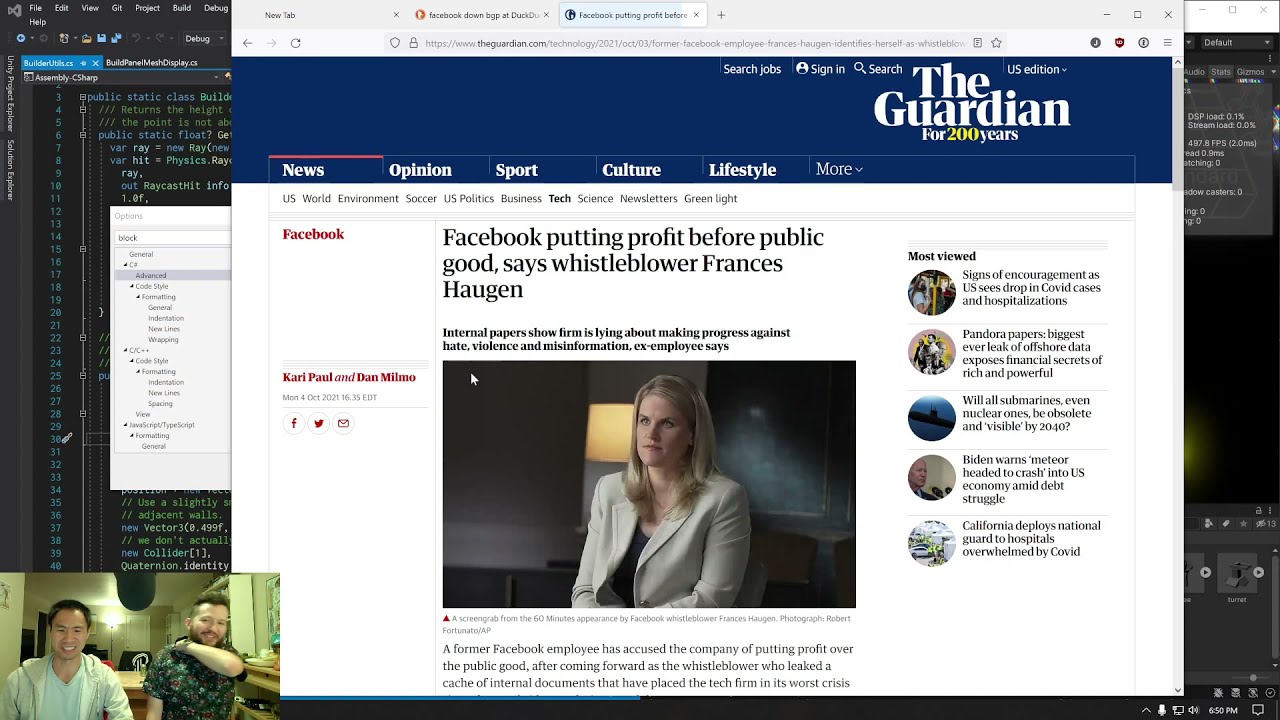The image size is (1280, 720).
Task: Open Pandora papers most viewed article
Action: coord(1032,353)
